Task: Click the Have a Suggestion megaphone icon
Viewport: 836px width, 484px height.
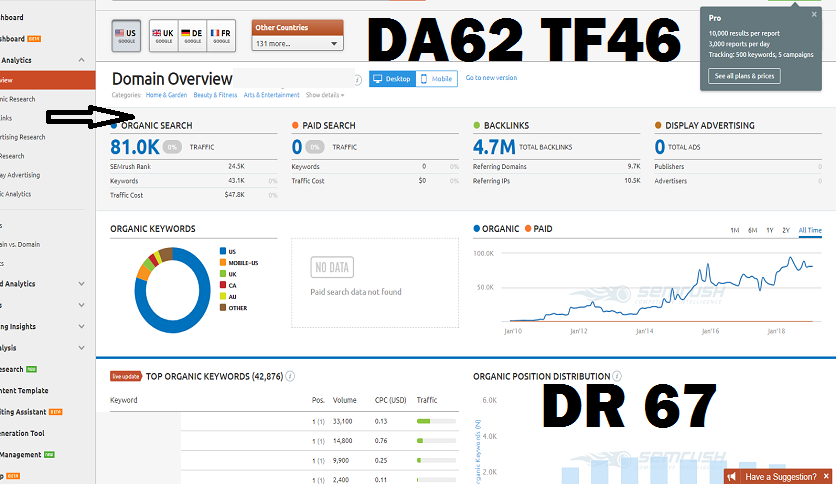Action: (x=732, y=477)
